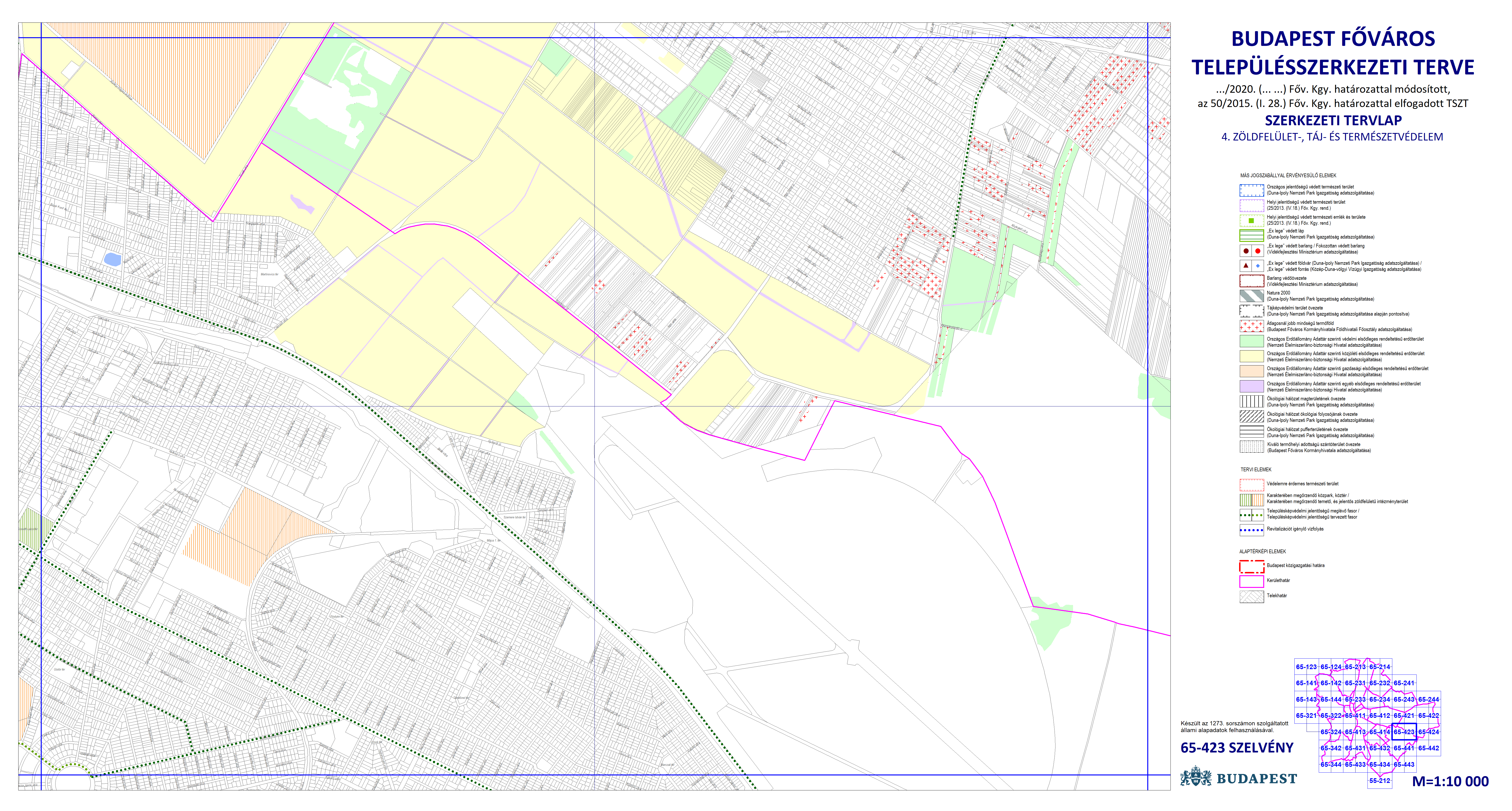Select the 65-424 sheet in index map
Screen dimensions: 1512x811
point(1428,732)
